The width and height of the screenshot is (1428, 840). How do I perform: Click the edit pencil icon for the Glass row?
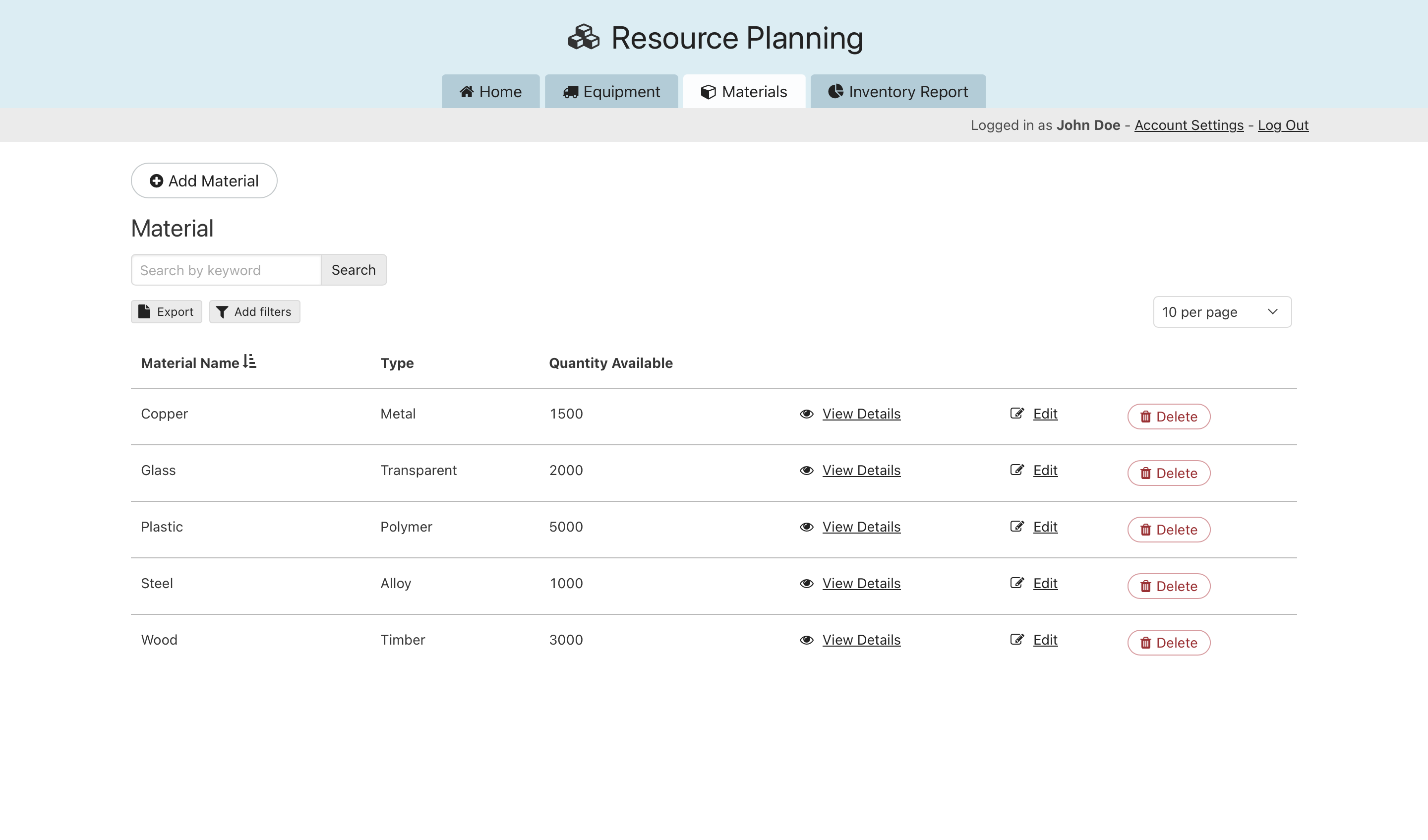coord(1016,470)
